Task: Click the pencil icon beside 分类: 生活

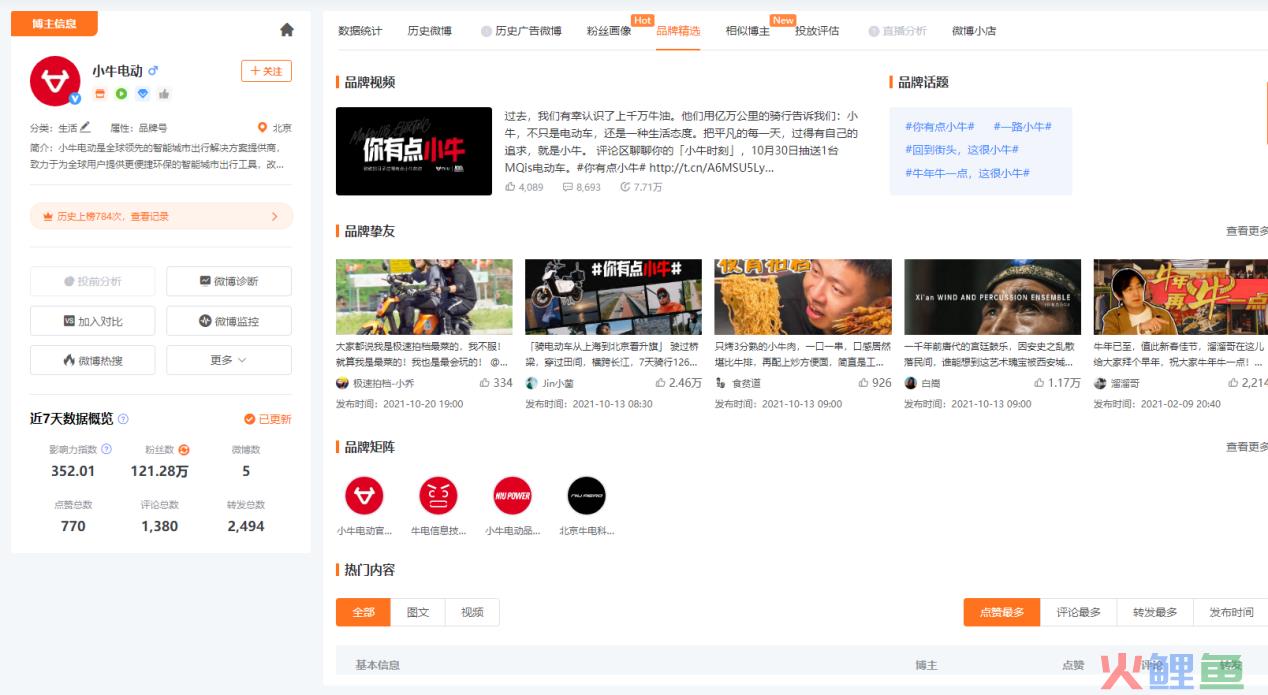Action: coord(86,127)
